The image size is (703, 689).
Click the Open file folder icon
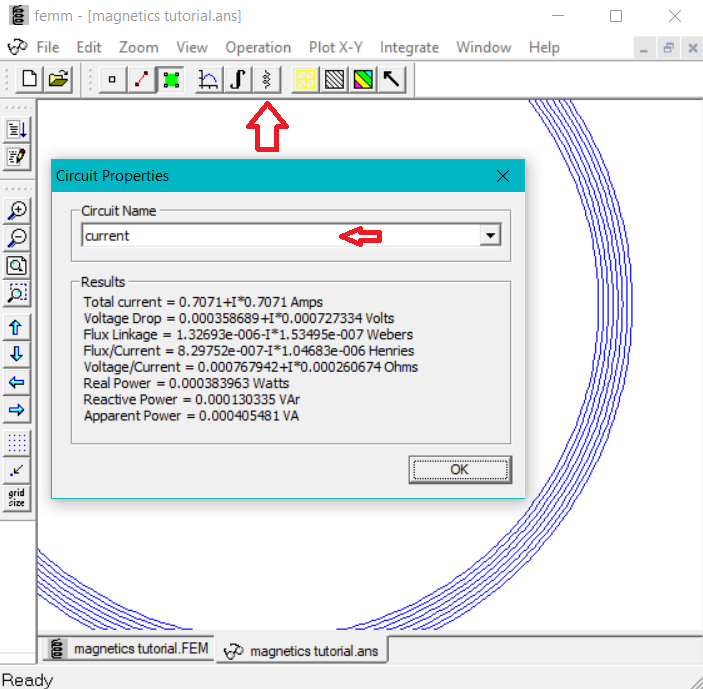(x=58, y=80)
